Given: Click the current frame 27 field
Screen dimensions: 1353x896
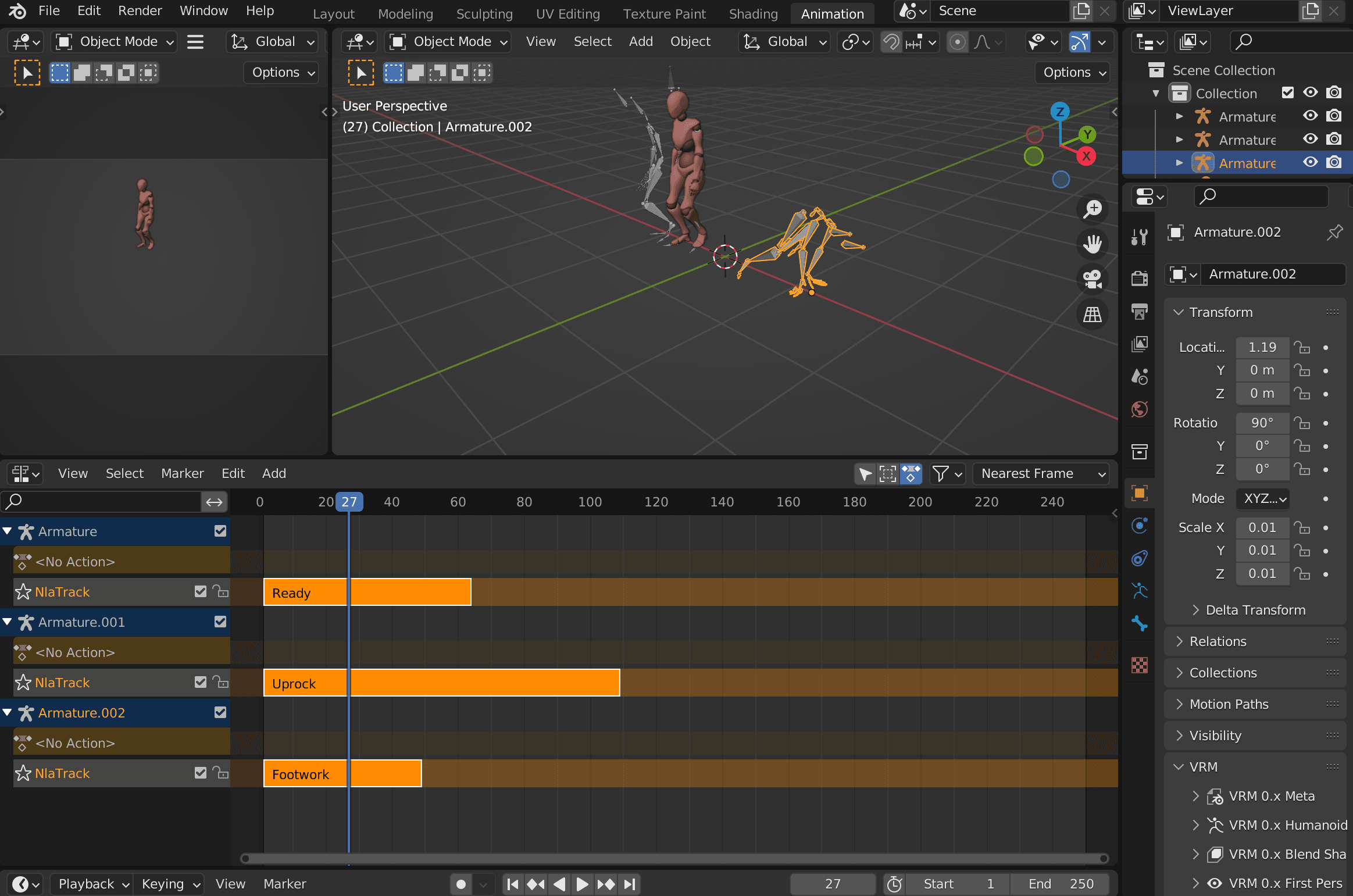Looking at the screenshot, I should pos(833,884).
